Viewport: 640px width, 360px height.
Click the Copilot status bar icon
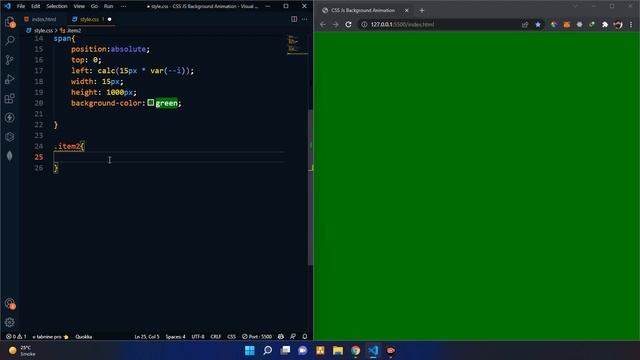(281, 337)
